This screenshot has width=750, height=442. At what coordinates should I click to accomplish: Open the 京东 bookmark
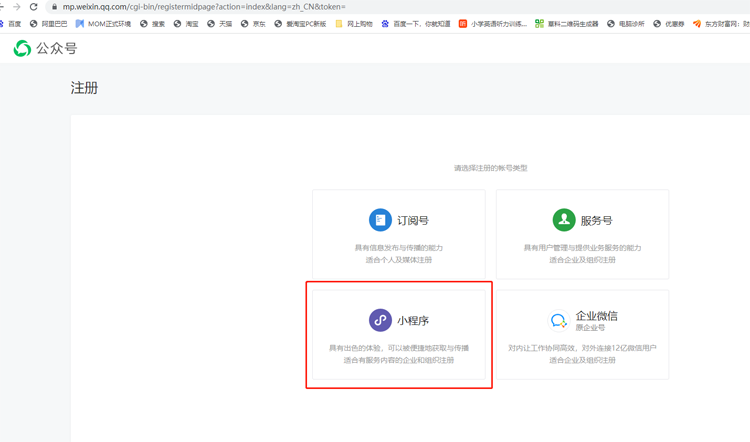[x=253, y=24]
